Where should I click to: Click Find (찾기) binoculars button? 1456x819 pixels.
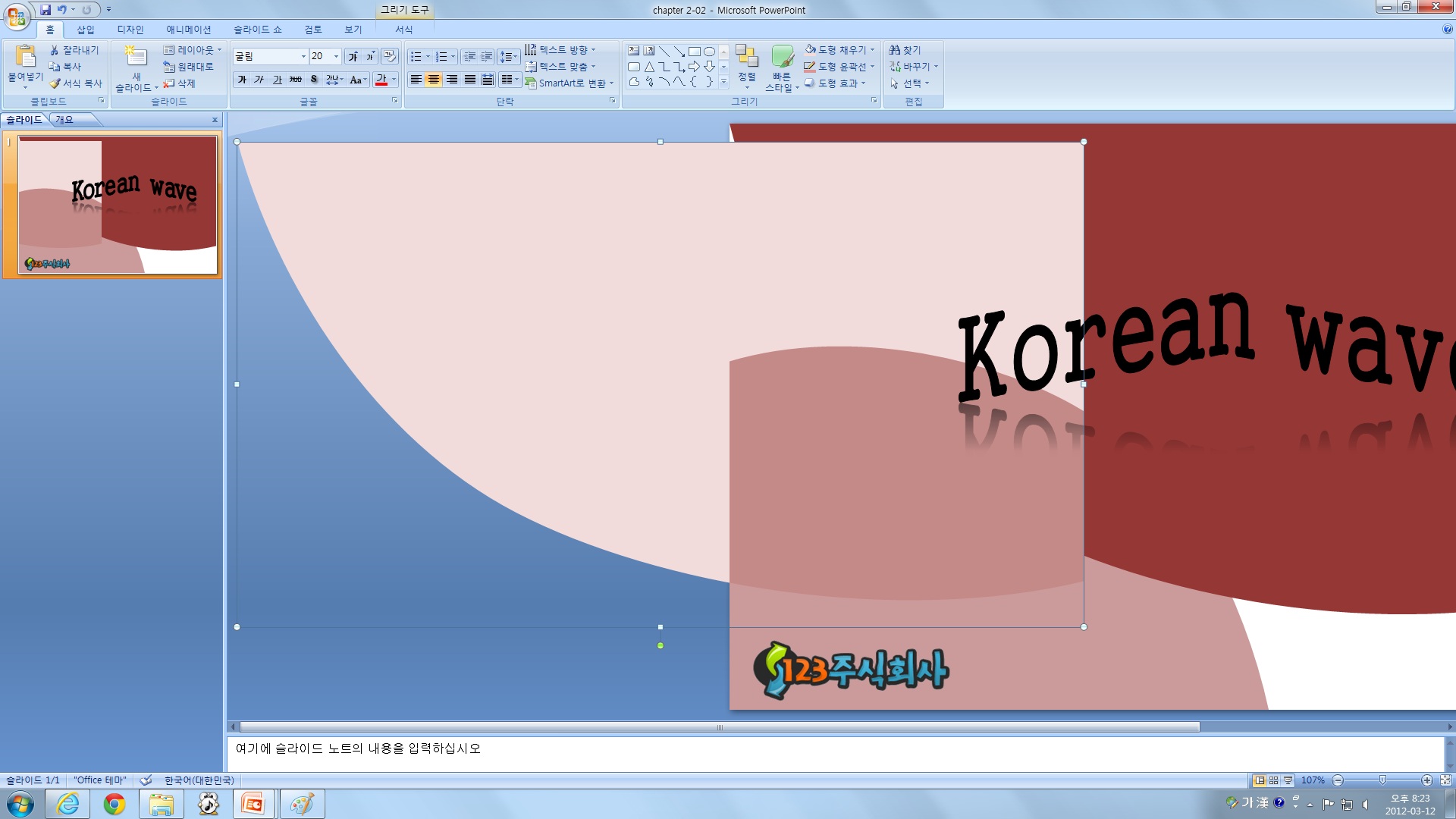click(905, 50)
